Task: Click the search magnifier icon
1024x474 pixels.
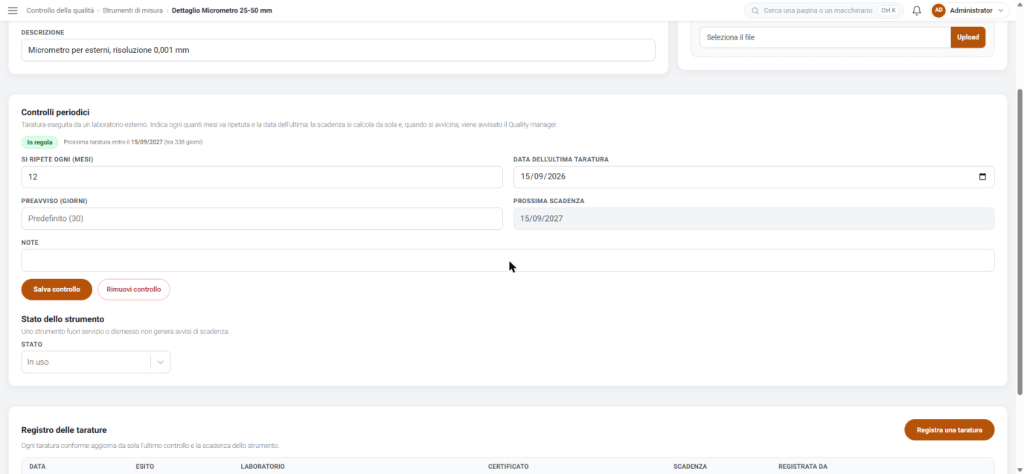Action: click(x=756, y=11)
